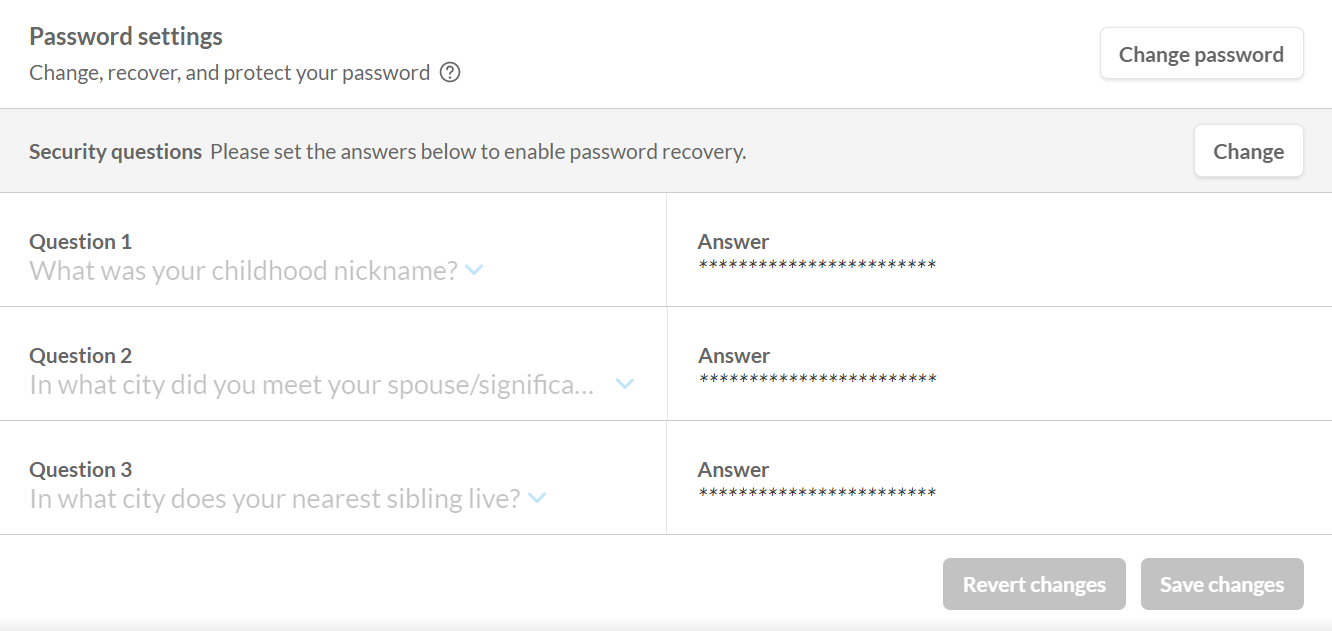This screenshot has height=631, width=1332.
Task: Select the 'In what city did you meet' text
Action: (311, 384)
